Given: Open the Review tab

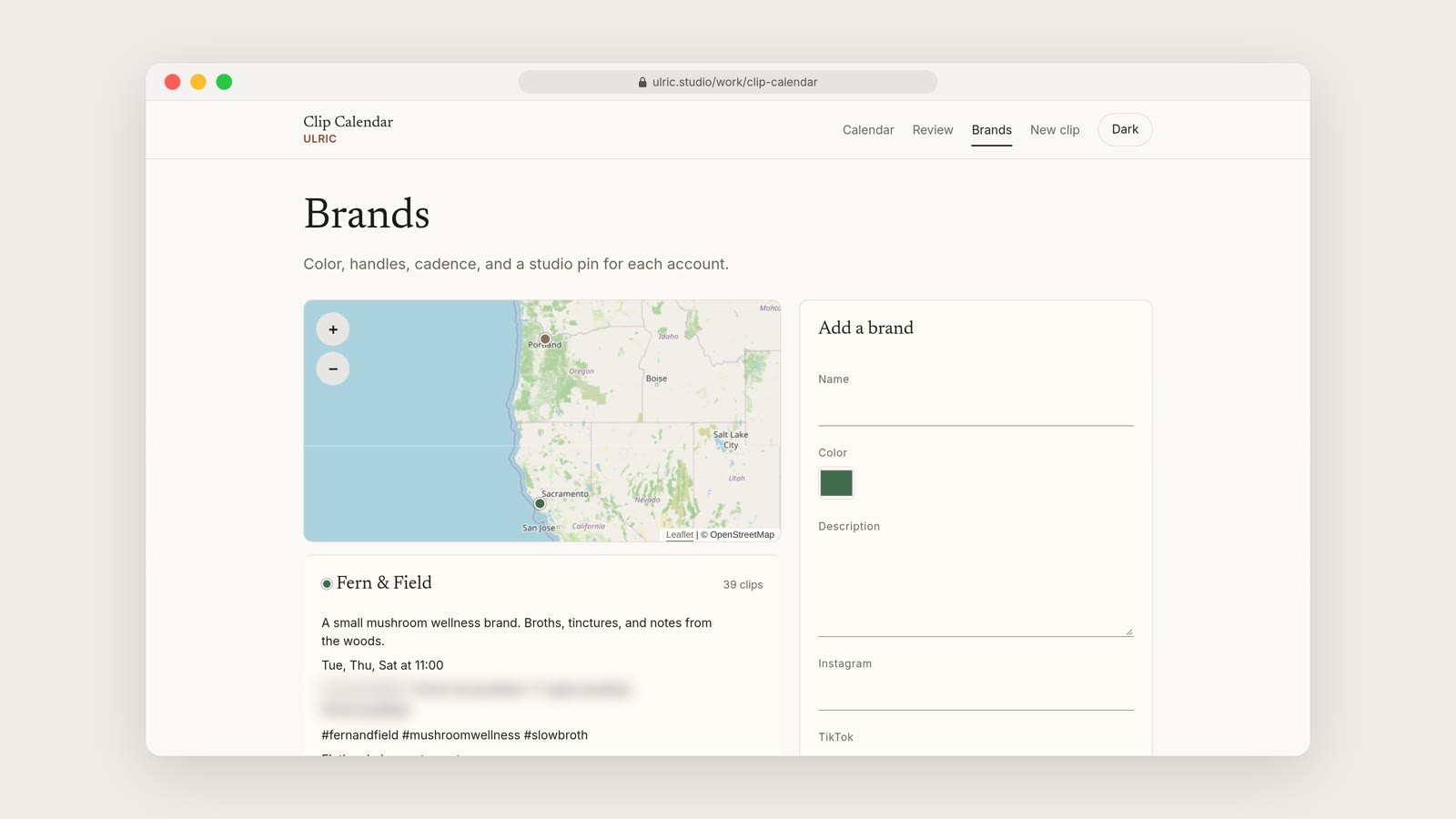Looking at the screenshot, I should coord(933,130).
